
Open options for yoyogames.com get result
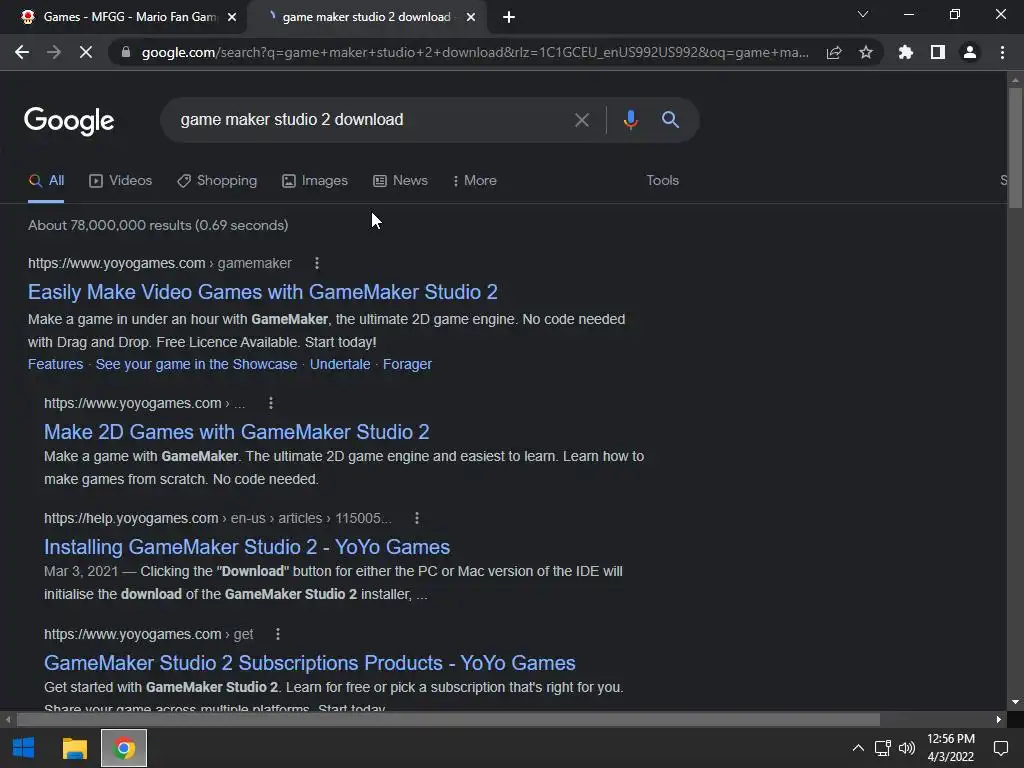tap(278, 634)
